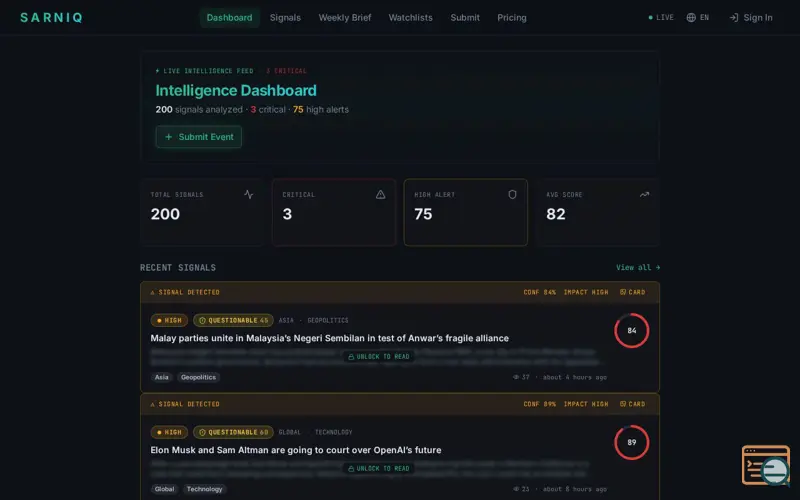
Task: Open the Elon Musk and Sam Altman headline
Action: (x=296, y=450)
